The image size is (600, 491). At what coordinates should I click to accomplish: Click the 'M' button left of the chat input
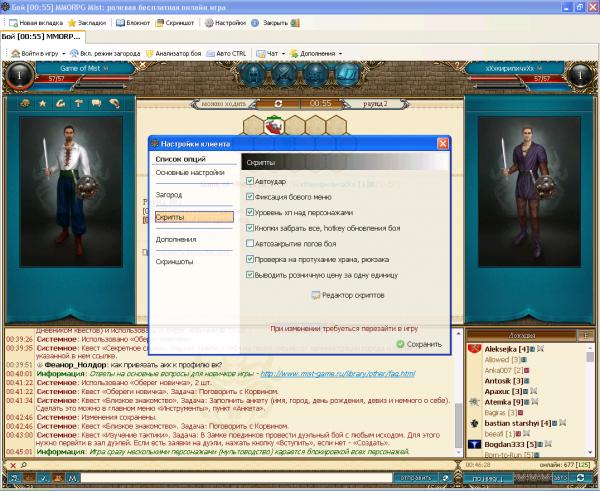pyautogui.click(x=73, y=478)
